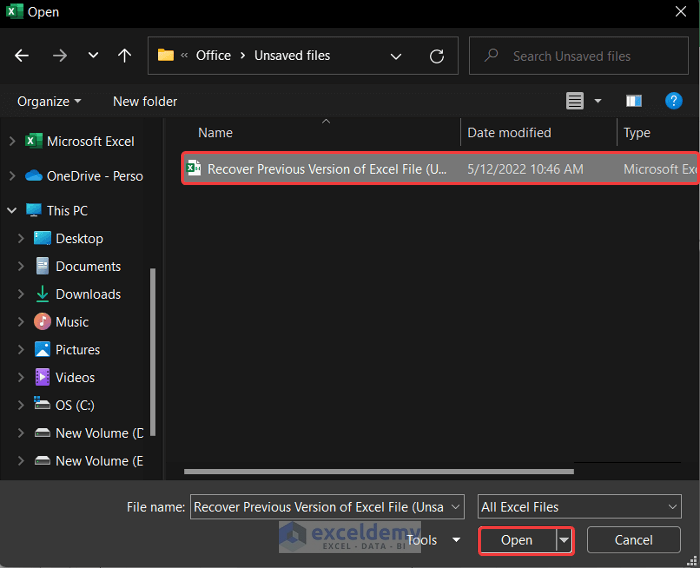
Task: Click the 5/12/2022 10:46 AM date cell
Action: point(525,169)
